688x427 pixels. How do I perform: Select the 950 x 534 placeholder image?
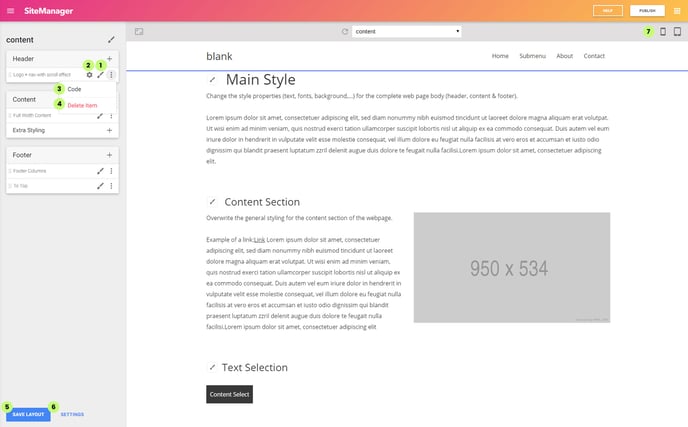tap(512, 268)
